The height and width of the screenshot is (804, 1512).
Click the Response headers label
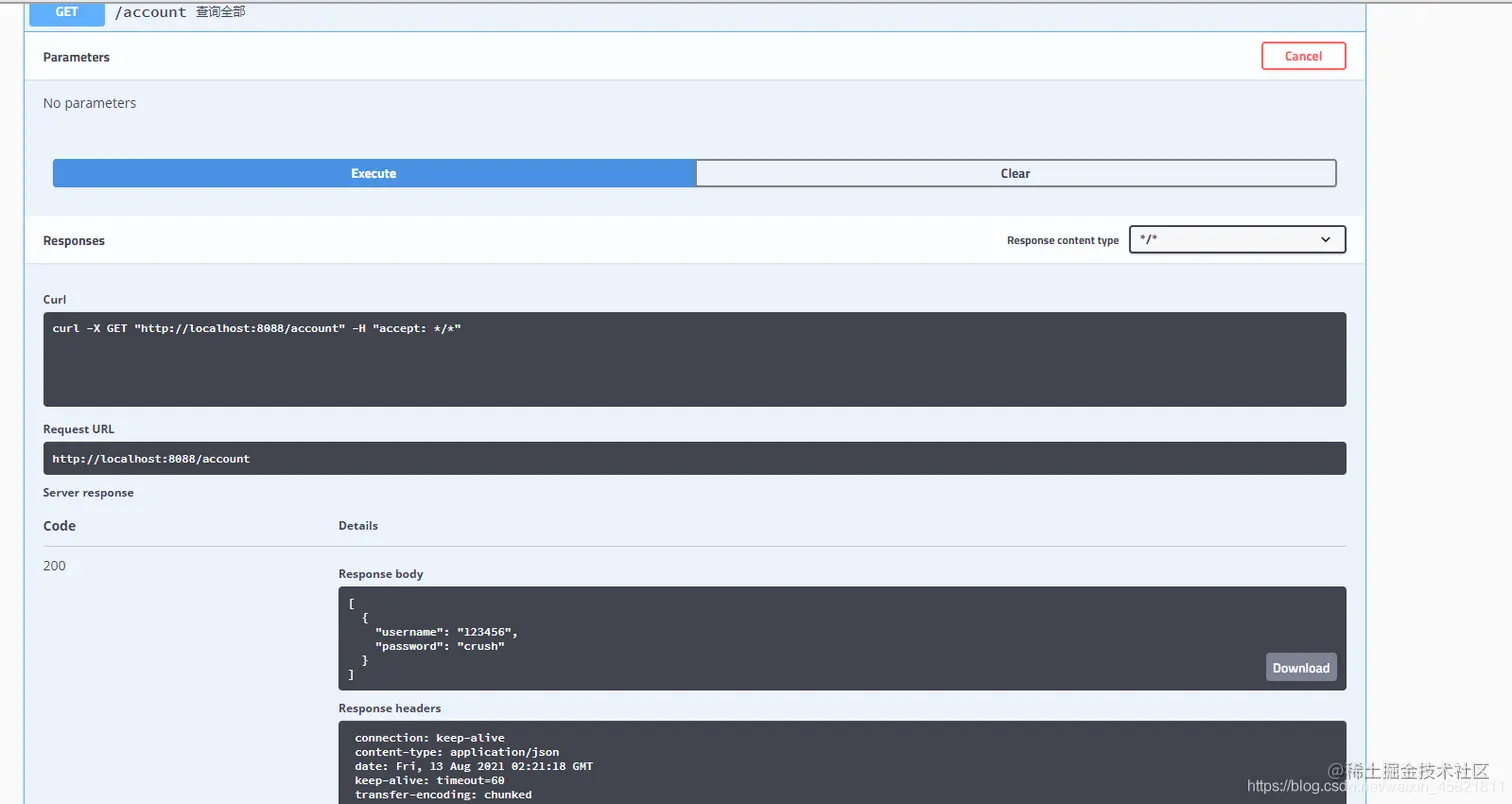pos(390,708)
